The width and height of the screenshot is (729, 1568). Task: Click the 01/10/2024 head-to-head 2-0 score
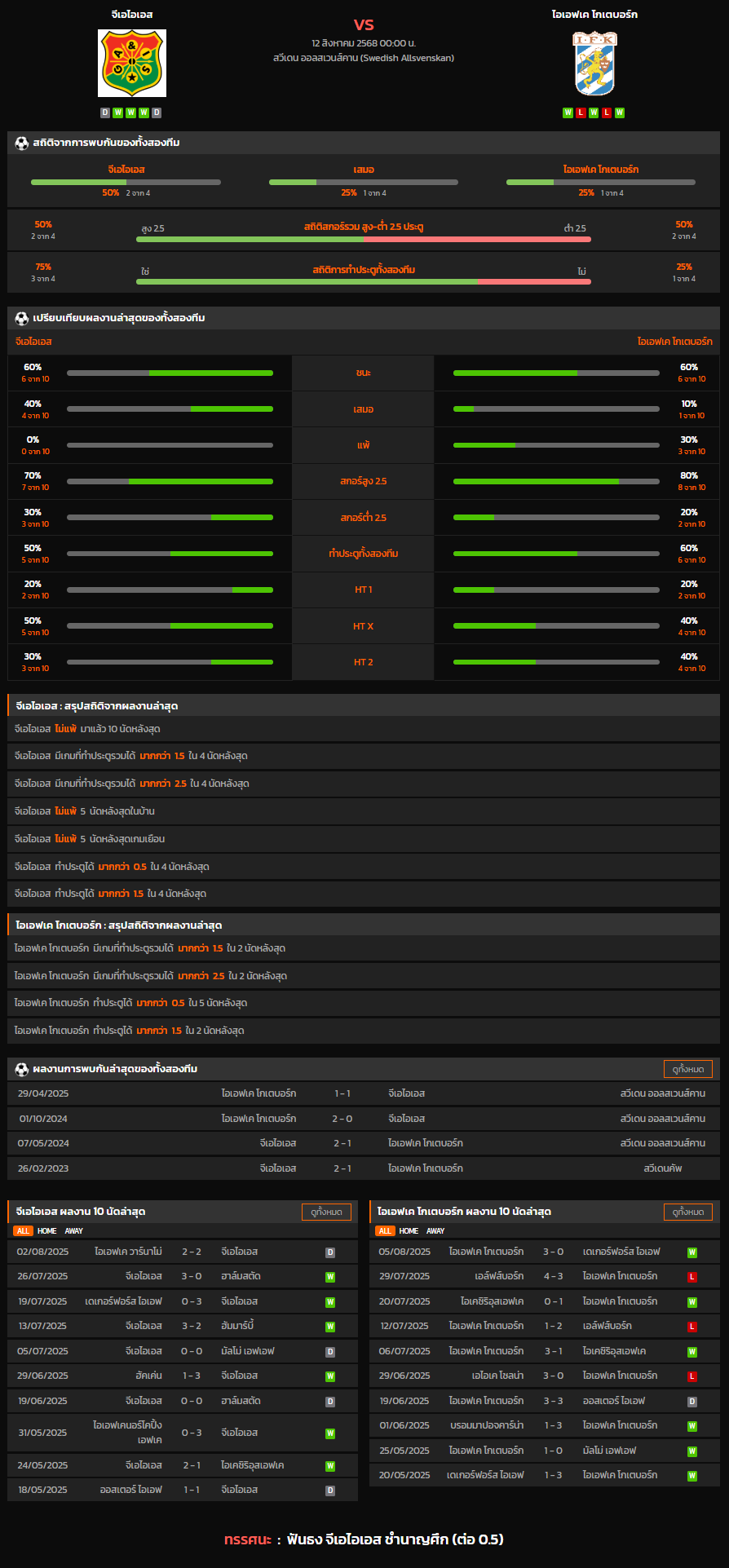342,1119
